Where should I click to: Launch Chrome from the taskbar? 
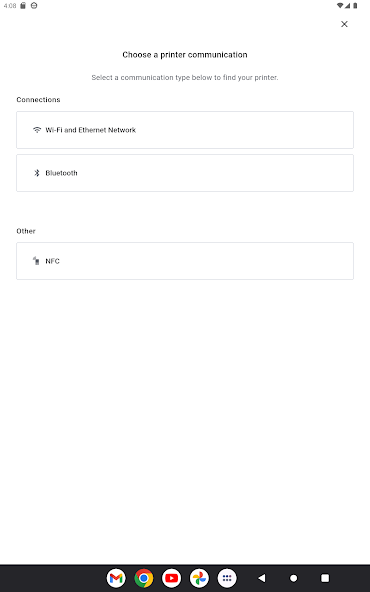tap(144, 578)
